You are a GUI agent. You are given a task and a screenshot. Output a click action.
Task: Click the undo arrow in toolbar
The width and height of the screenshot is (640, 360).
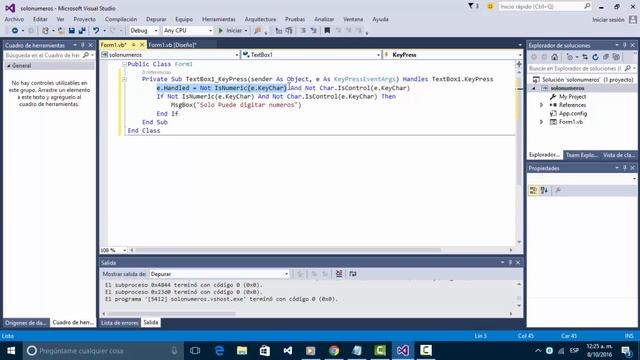(96, 31)
